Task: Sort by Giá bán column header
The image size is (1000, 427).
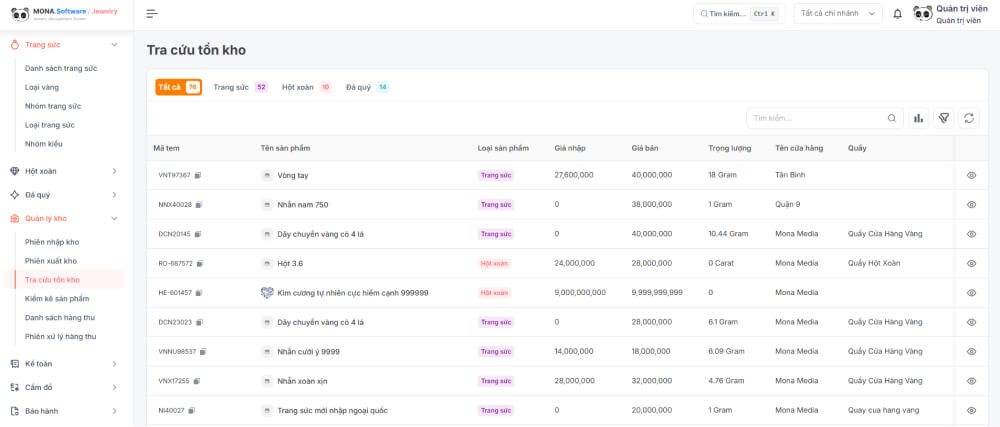Action: click(645, 148)
